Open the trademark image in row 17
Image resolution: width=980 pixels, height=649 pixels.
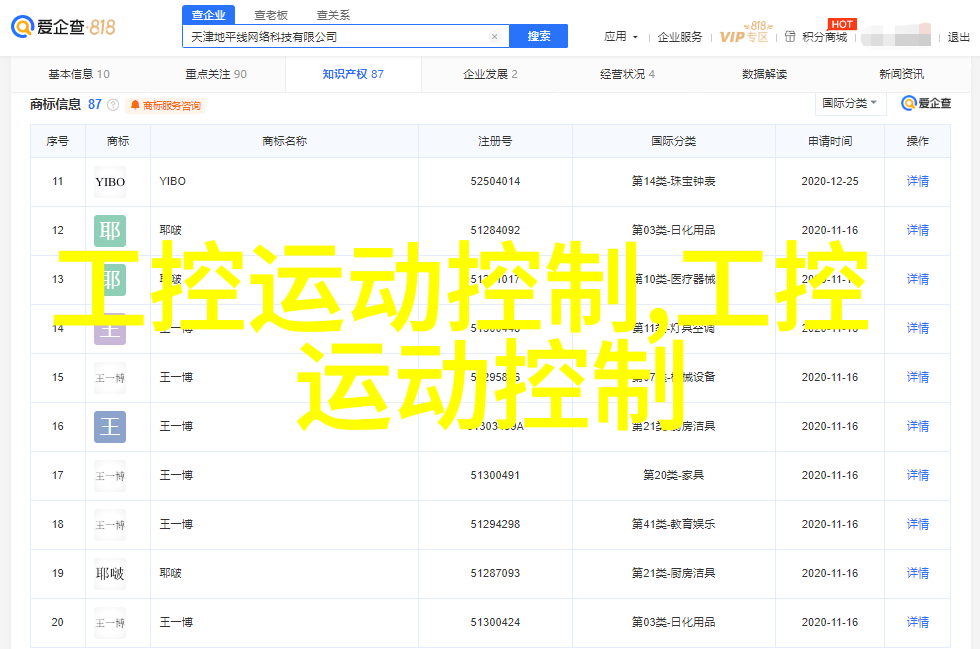point(110,476)
